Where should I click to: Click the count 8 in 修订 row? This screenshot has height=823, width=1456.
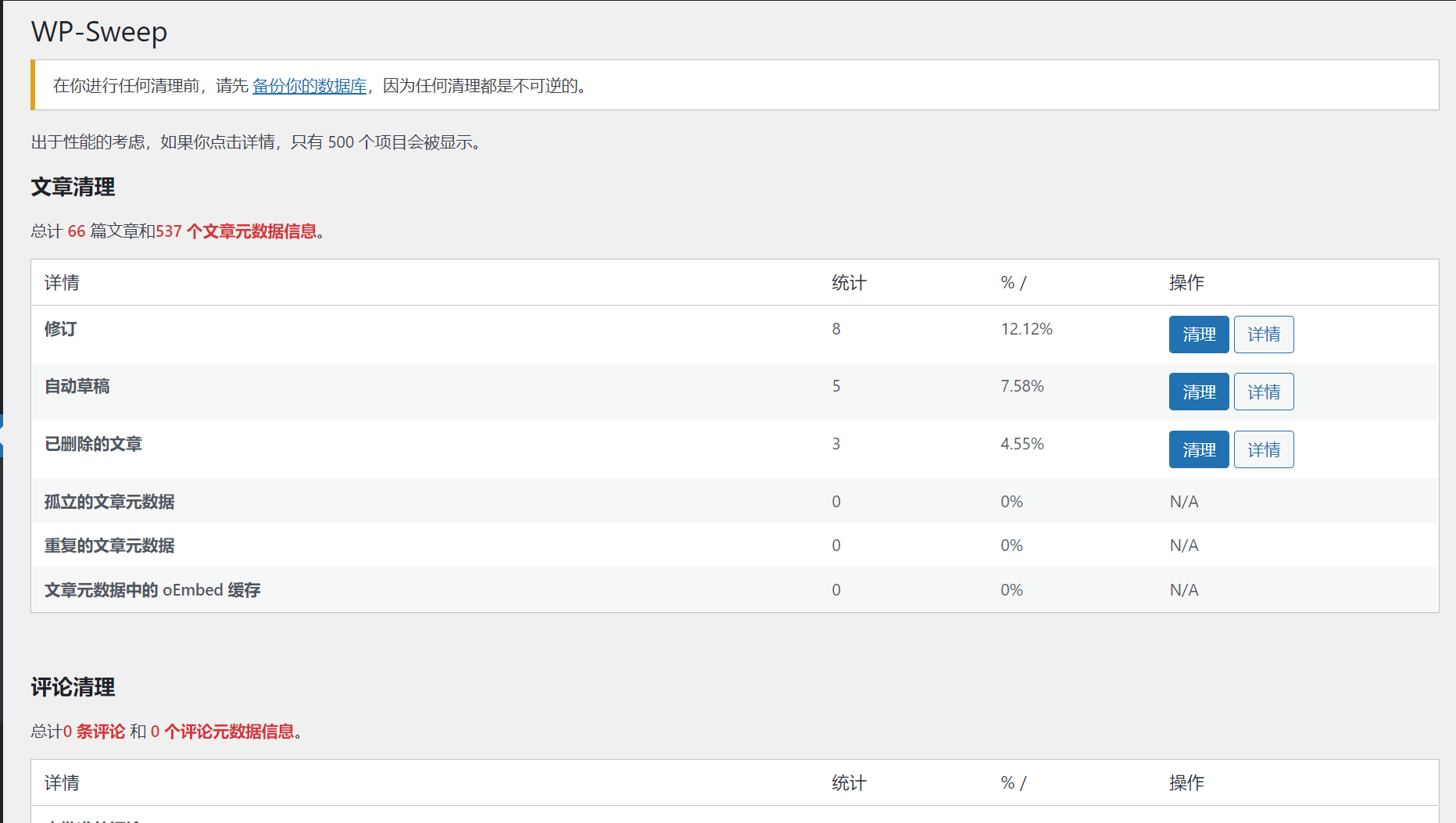pyautogui.click(x=836, y=329)
